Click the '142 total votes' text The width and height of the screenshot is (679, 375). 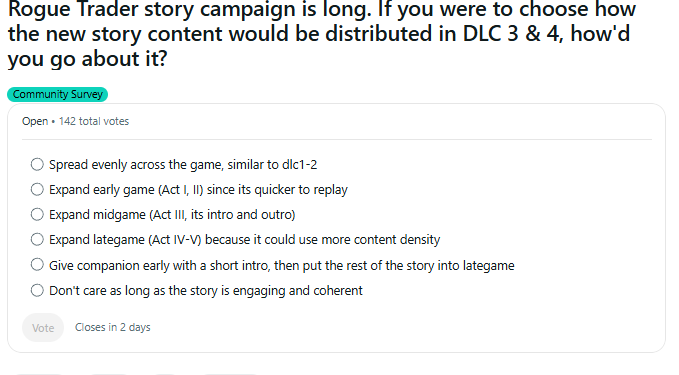tap(94, 121)
